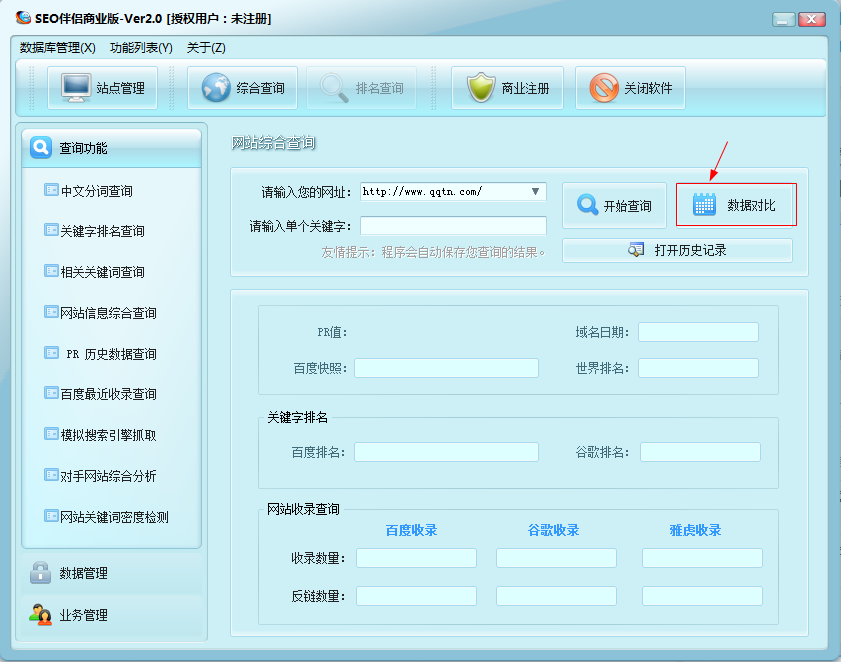The image size is (841, 662).
Task: Minimize the SEO伴侣 window
Action: pyautogui.click(x=784, y=19)
